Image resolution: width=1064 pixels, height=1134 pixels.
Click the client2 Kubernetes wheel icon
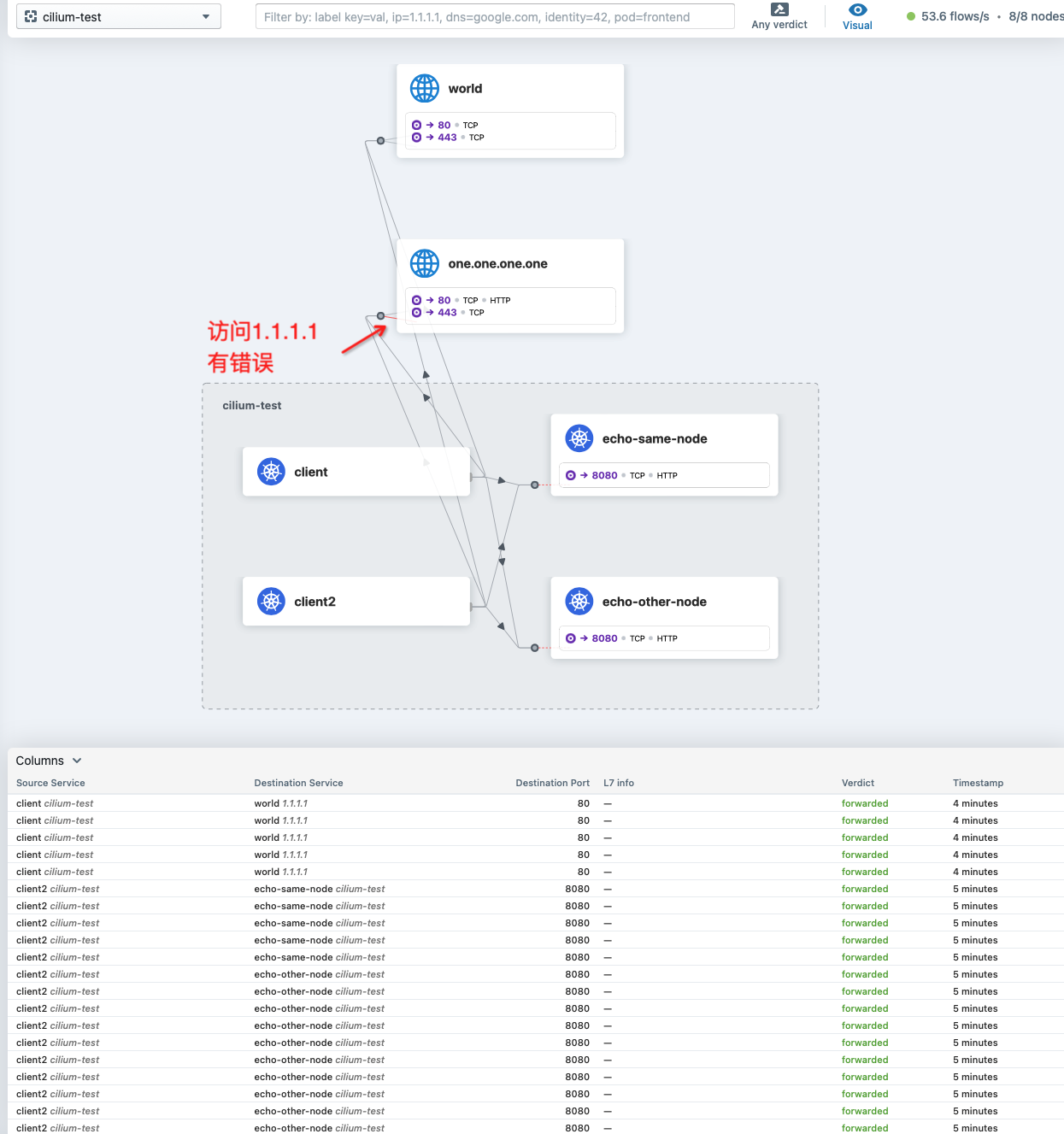pos(271,602)
